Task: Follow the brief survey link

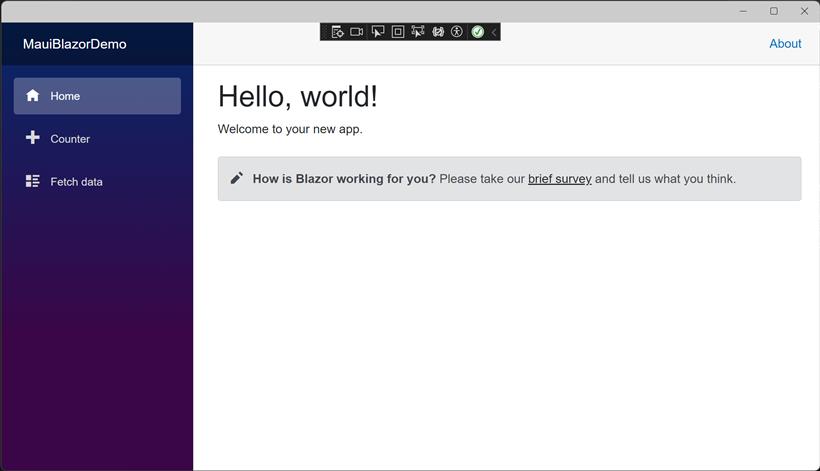Action: tap(560, 179)
